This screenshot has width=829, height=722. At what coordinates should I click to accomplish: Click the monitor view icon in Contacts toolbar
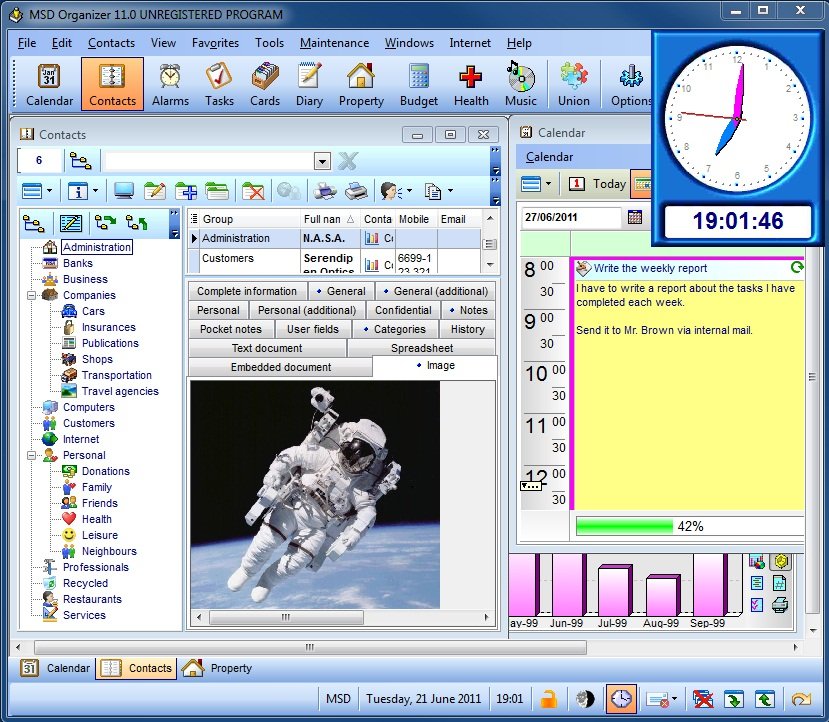click(x=124, y=191)
